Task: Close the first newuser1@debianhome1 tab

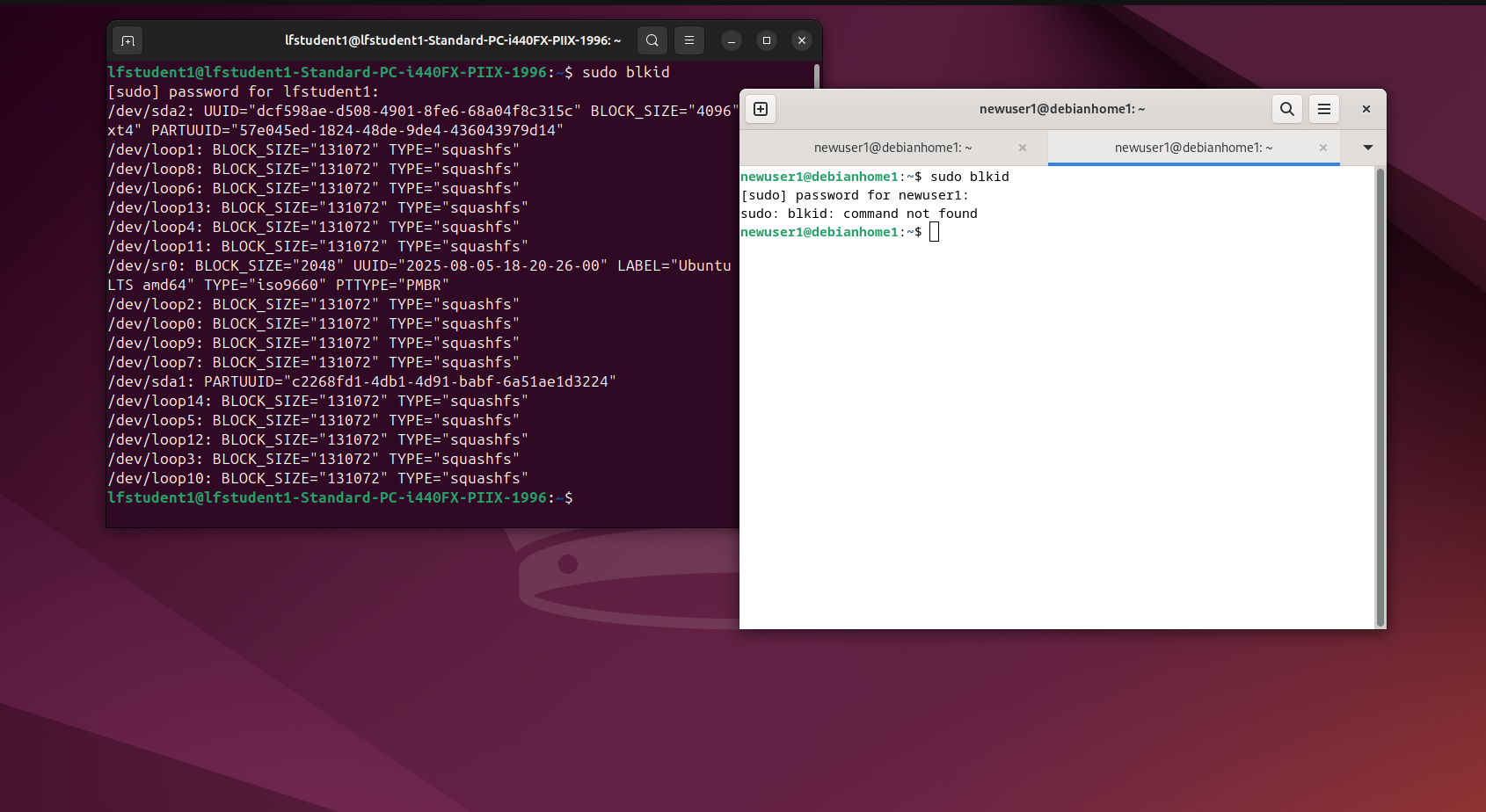Action: coord(1023,148)
